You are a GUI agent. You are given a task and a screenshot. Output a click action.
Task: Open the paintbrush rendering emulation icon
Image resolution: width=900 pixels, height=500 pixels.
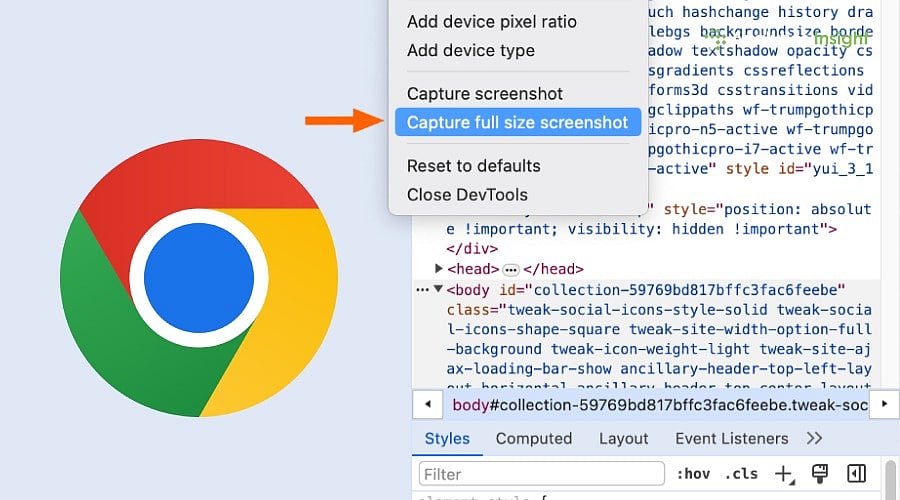820,474
